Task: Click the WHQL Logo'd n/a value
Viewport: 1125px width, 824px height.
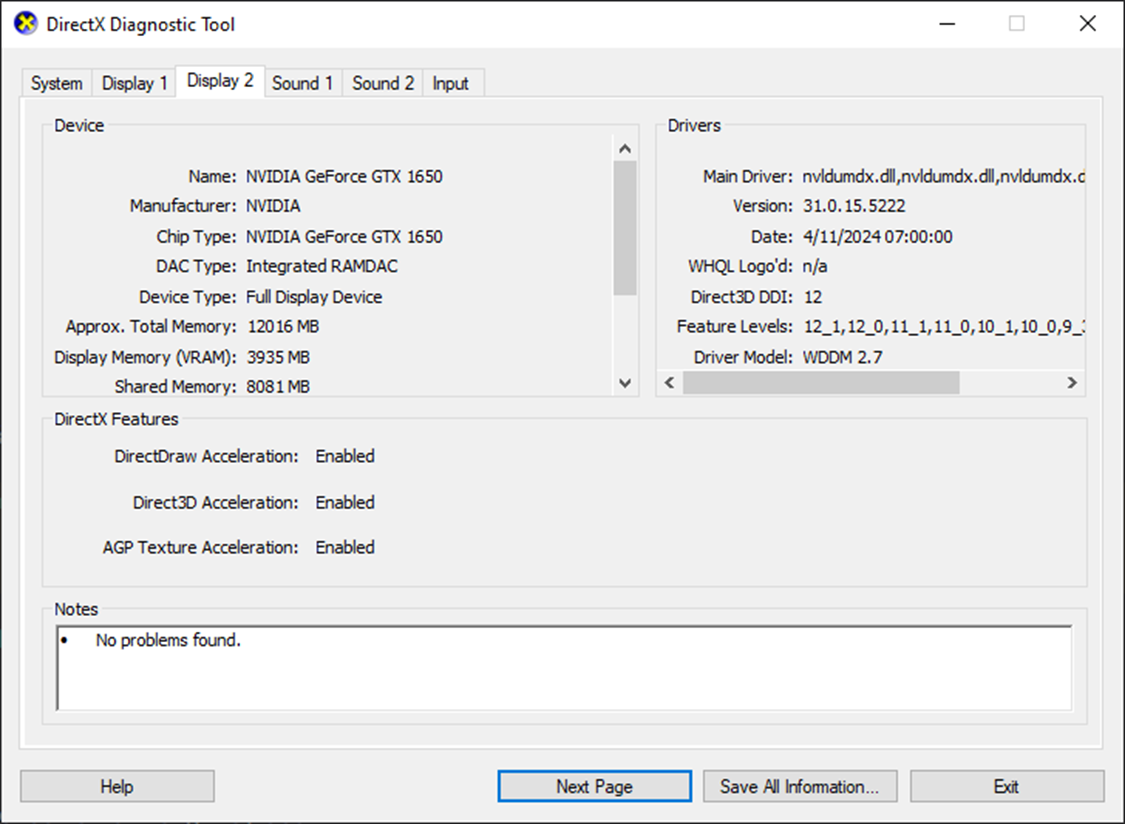Action: coord(815,266)
